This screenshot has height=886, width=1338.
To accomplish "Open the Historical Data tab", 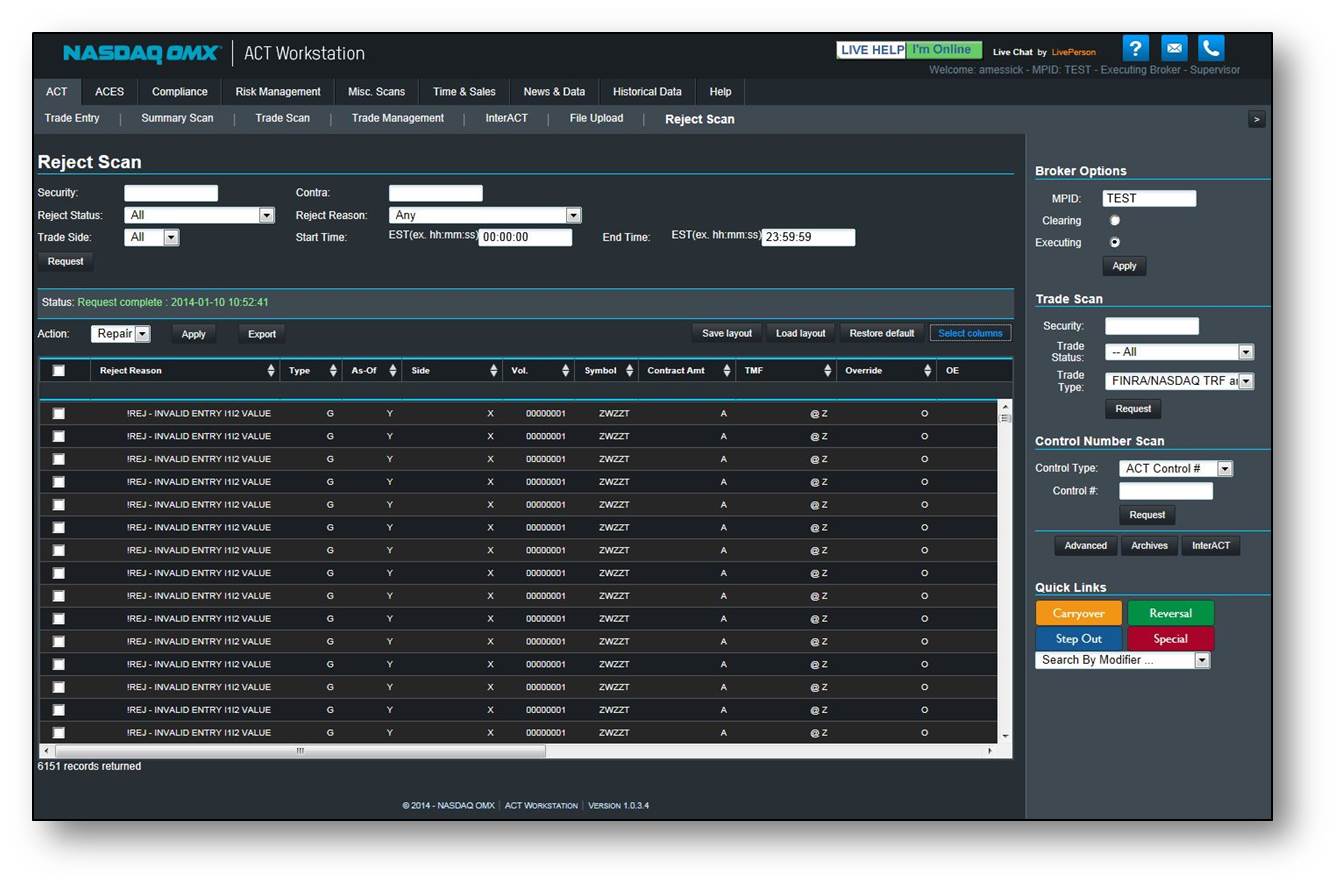I will [647, 92].
